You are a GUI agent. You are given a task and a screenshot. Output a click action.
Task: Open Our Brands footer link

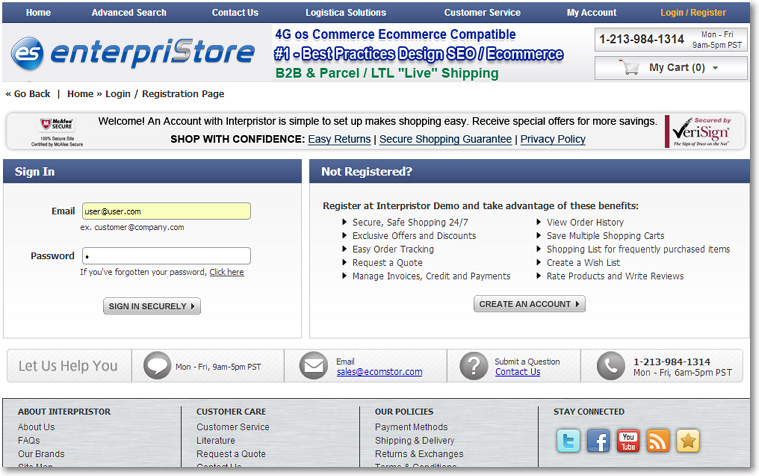pos(41,454)
